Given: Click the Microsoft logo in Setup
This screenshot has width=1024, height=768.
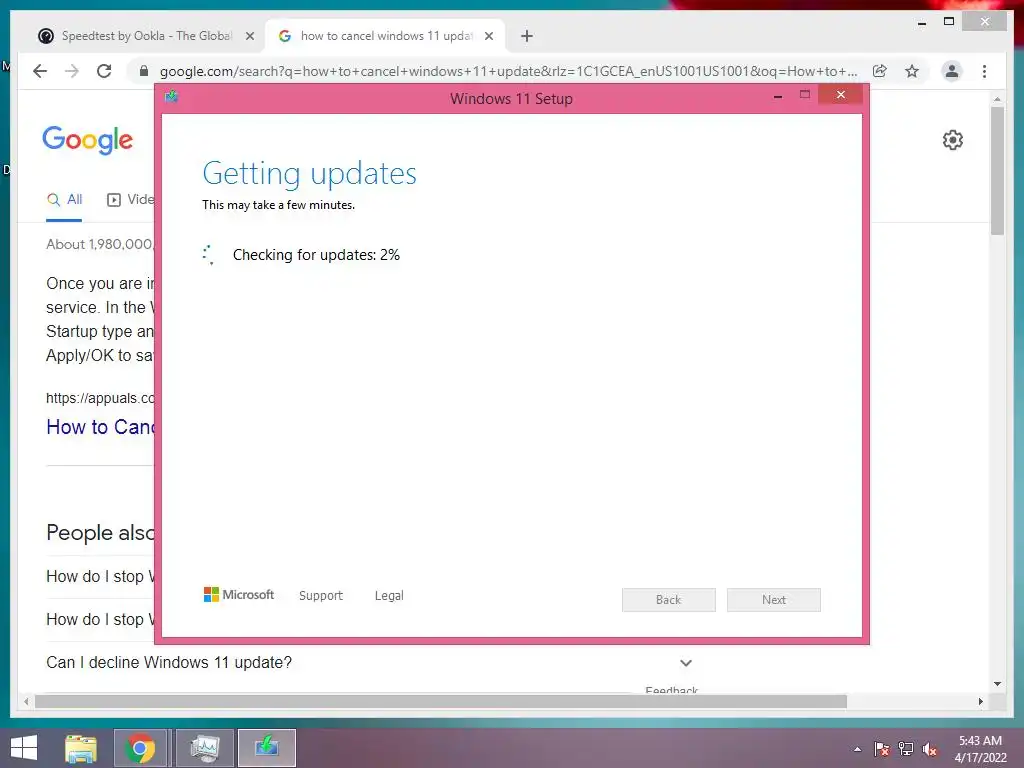Looking at the screenshot, I should (239, 594).
